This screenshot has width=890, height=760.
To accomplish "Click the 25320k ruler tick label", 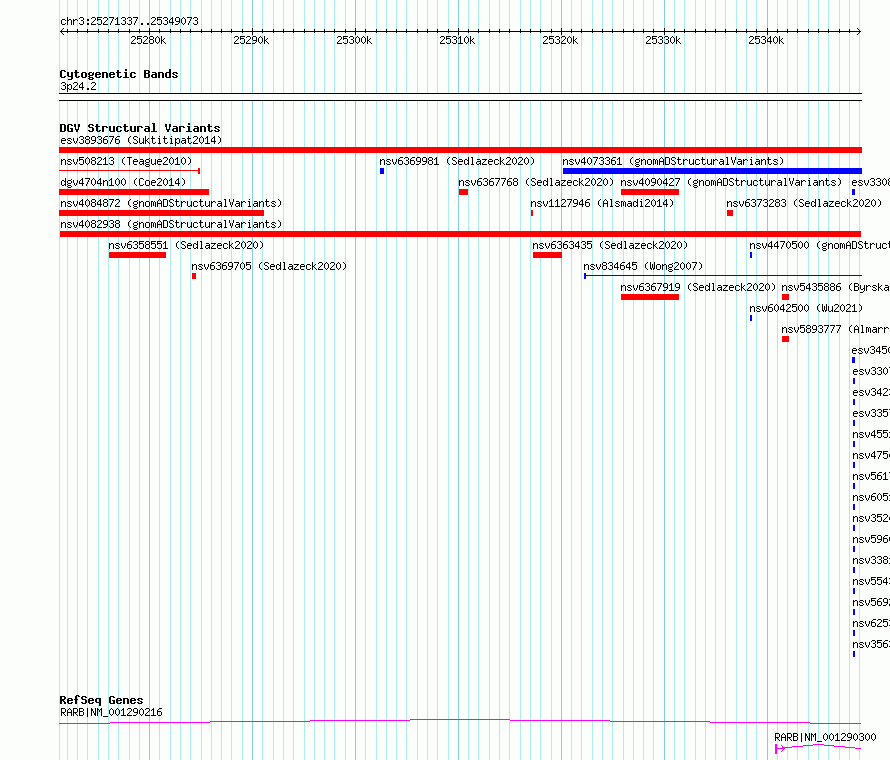I will 560,40.
